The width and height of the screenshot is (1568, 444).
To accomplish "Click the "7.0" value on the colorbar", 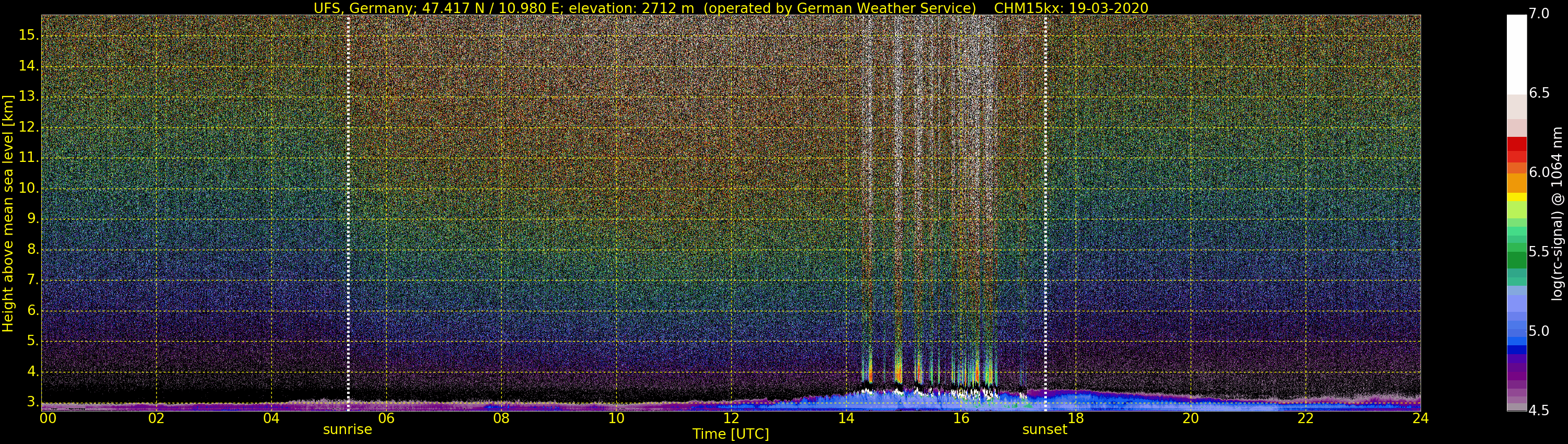I will [1539, 14].
